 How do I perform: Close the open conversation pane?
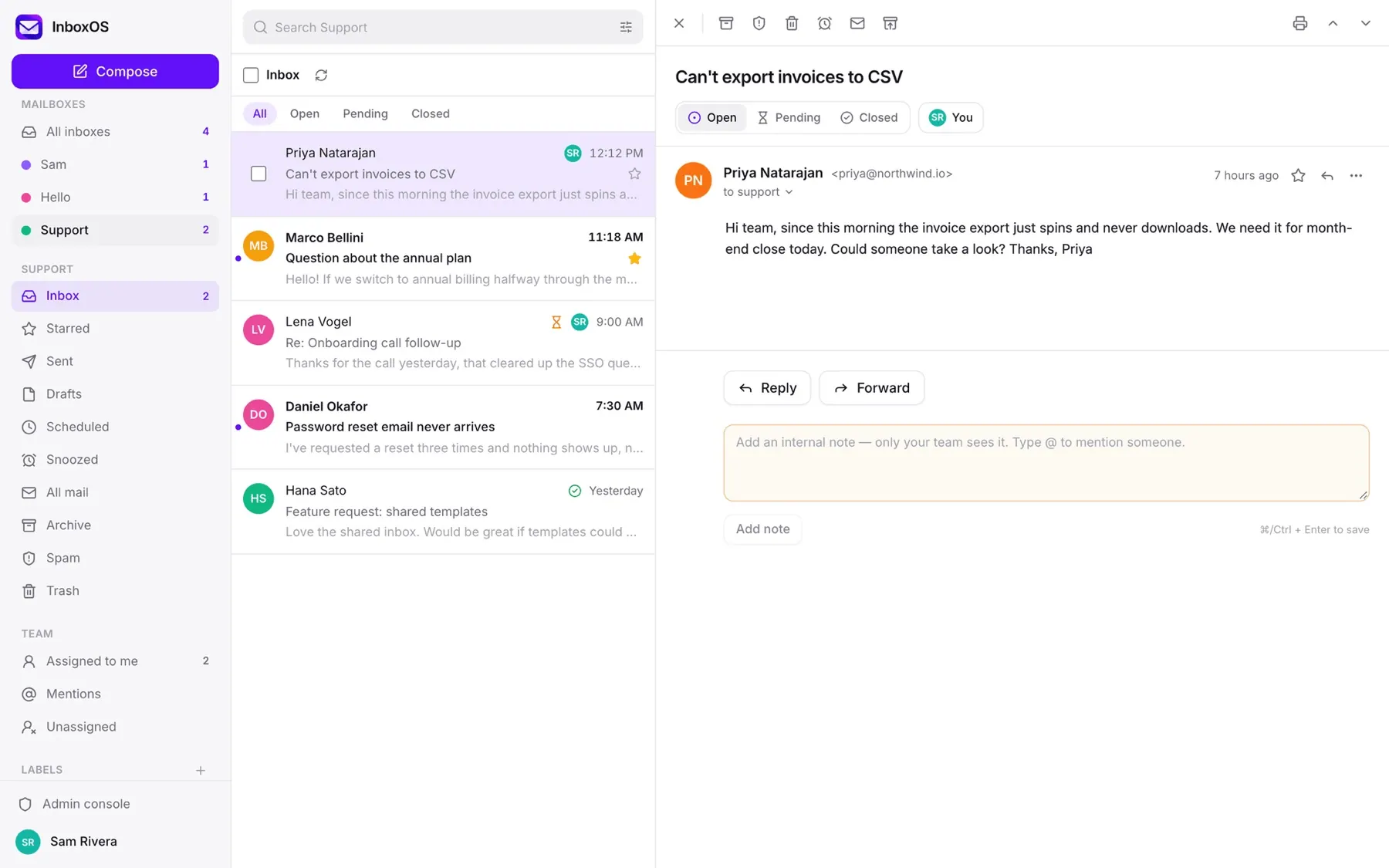coord(679,23)
